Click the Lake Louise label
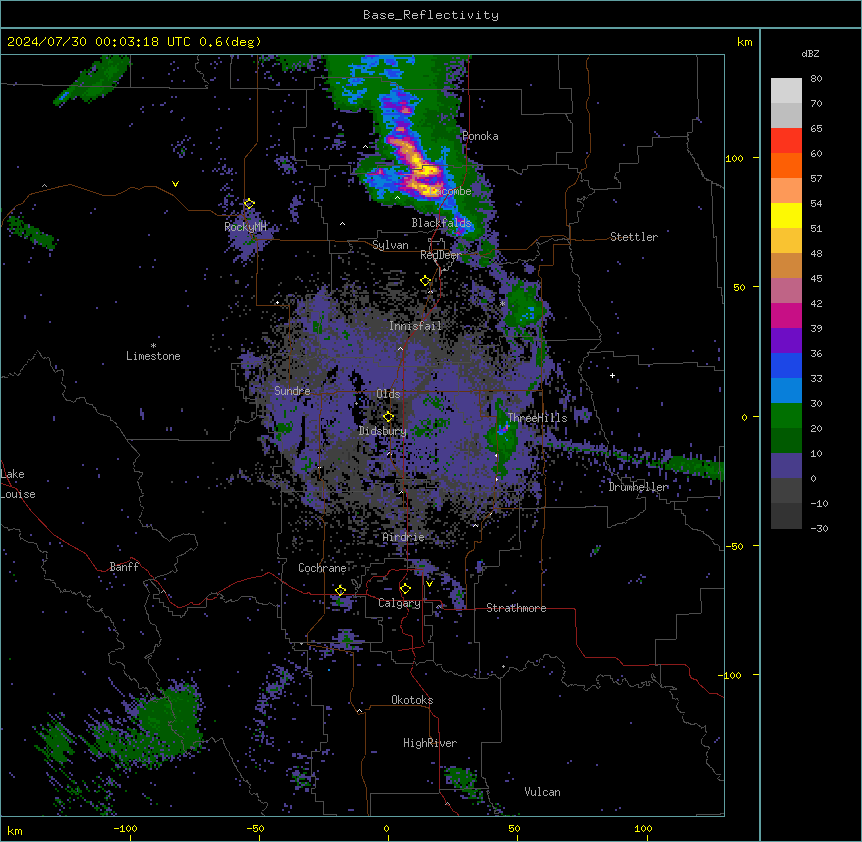 18,484
